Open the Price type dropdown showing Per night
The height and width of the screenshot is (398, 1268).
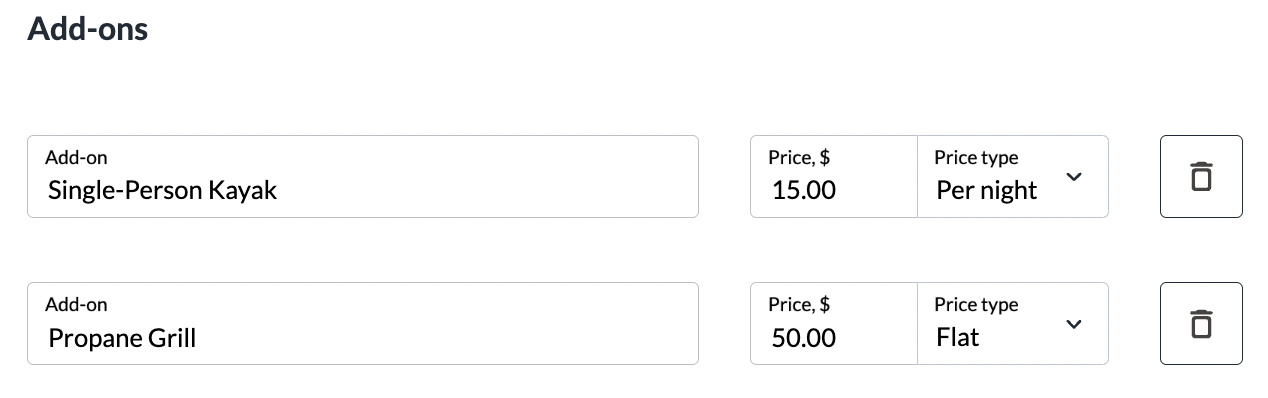(1013, 176)
